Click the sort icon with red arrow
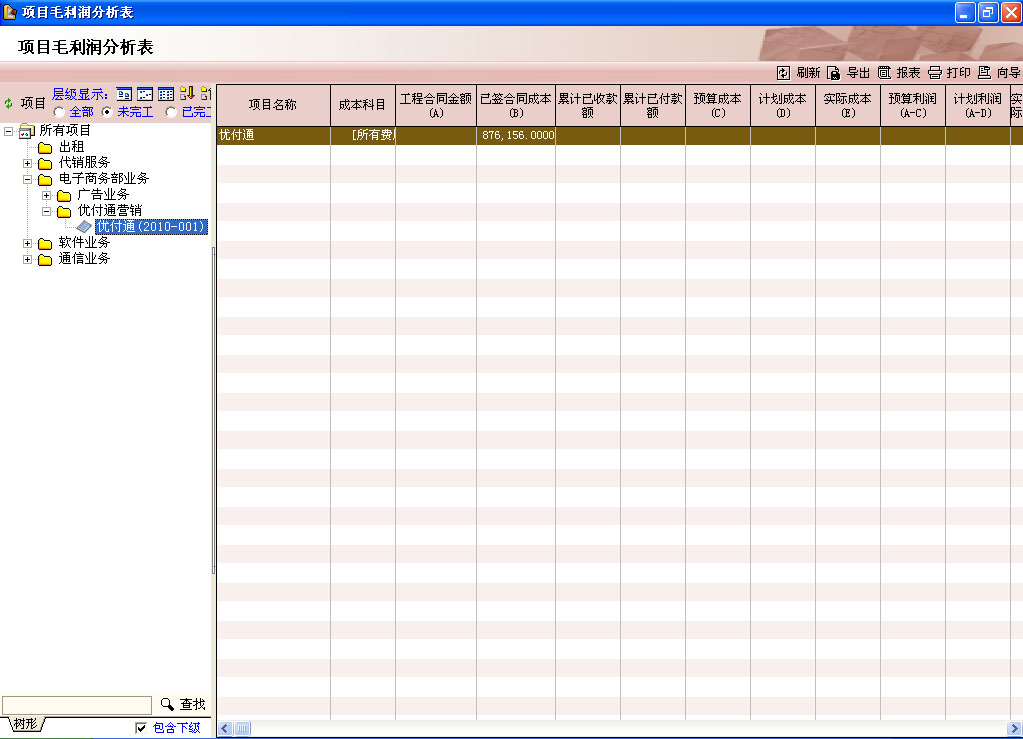The height and width of the screenshot is (739, 1023). pos(187,95)
